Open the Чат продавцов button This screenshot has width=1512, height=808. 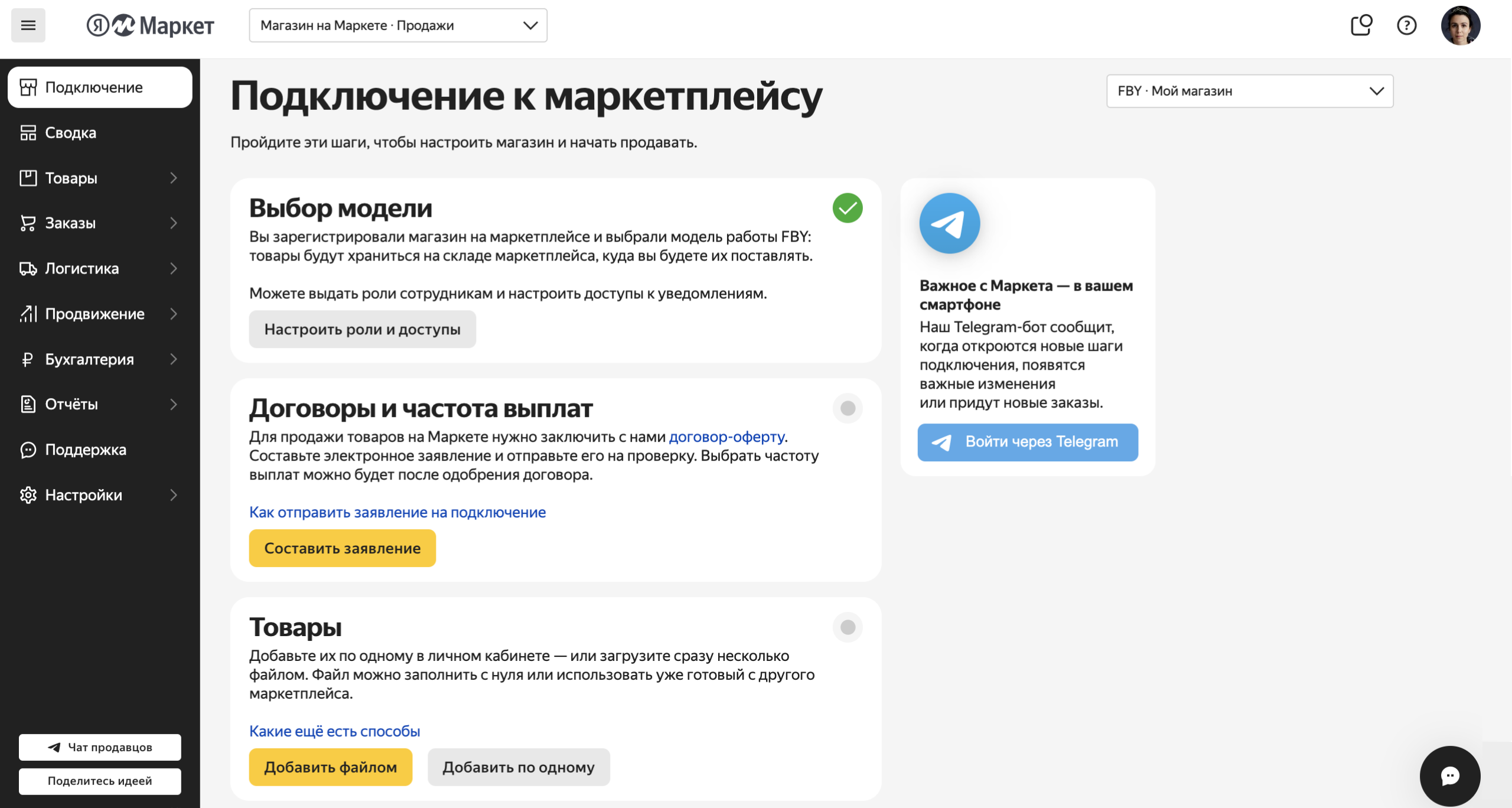tap(100, 747)
